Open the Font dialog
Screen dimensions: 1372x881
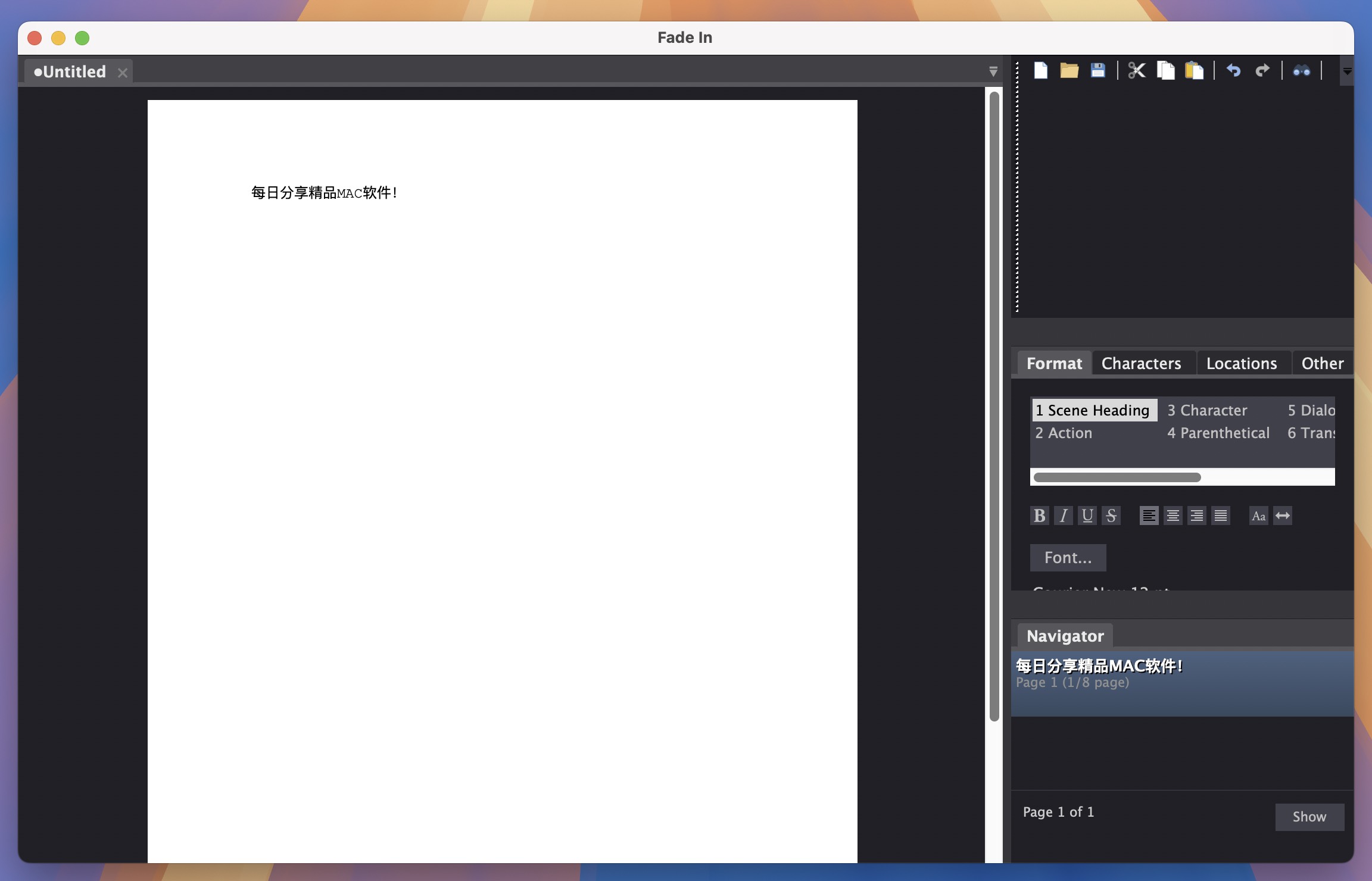(x=1067, y=558)
